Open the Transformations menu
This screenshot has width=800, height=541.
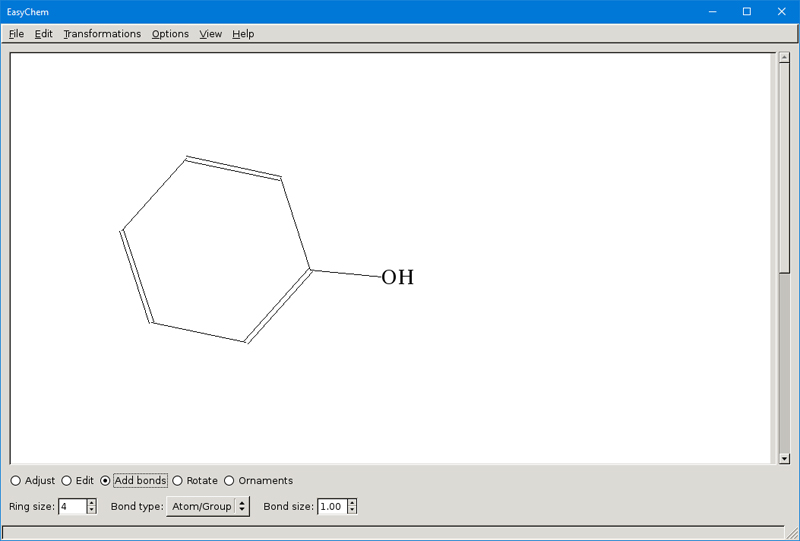tap(102, 34)
